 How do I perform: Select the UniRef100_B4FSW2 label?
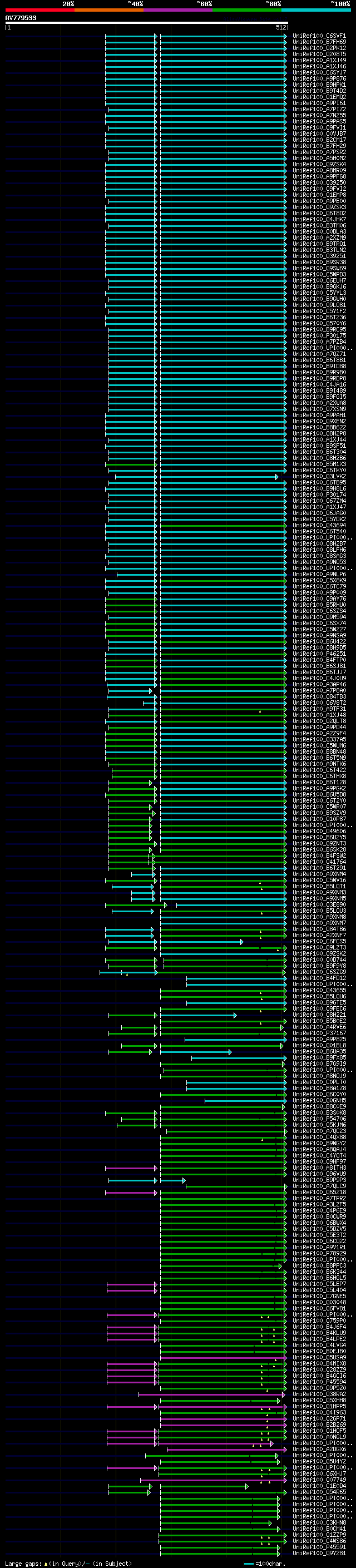click(319, 856)
